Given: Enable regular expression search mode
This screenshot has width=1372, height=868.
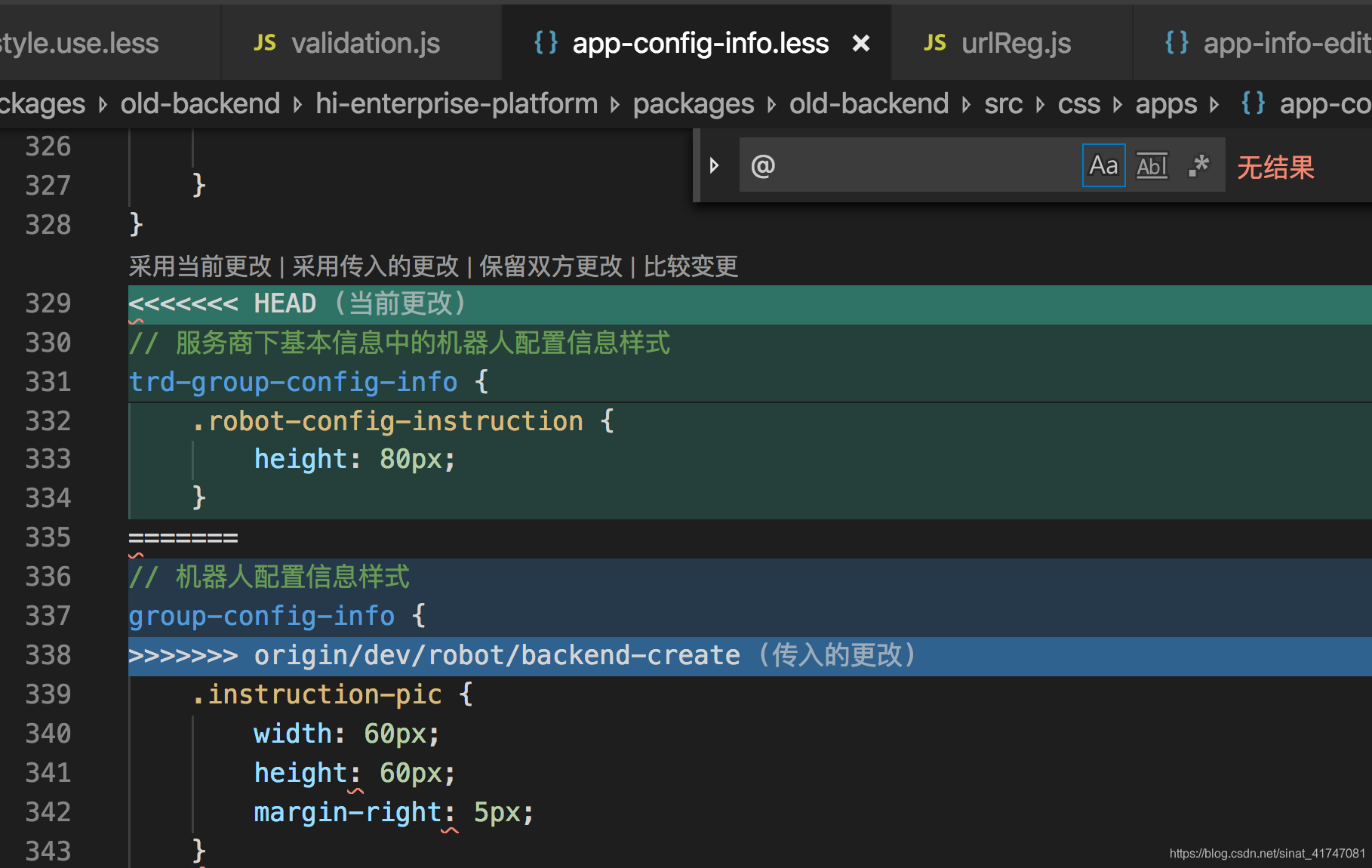Looking at the screenshot, I should coord(1198,165).
